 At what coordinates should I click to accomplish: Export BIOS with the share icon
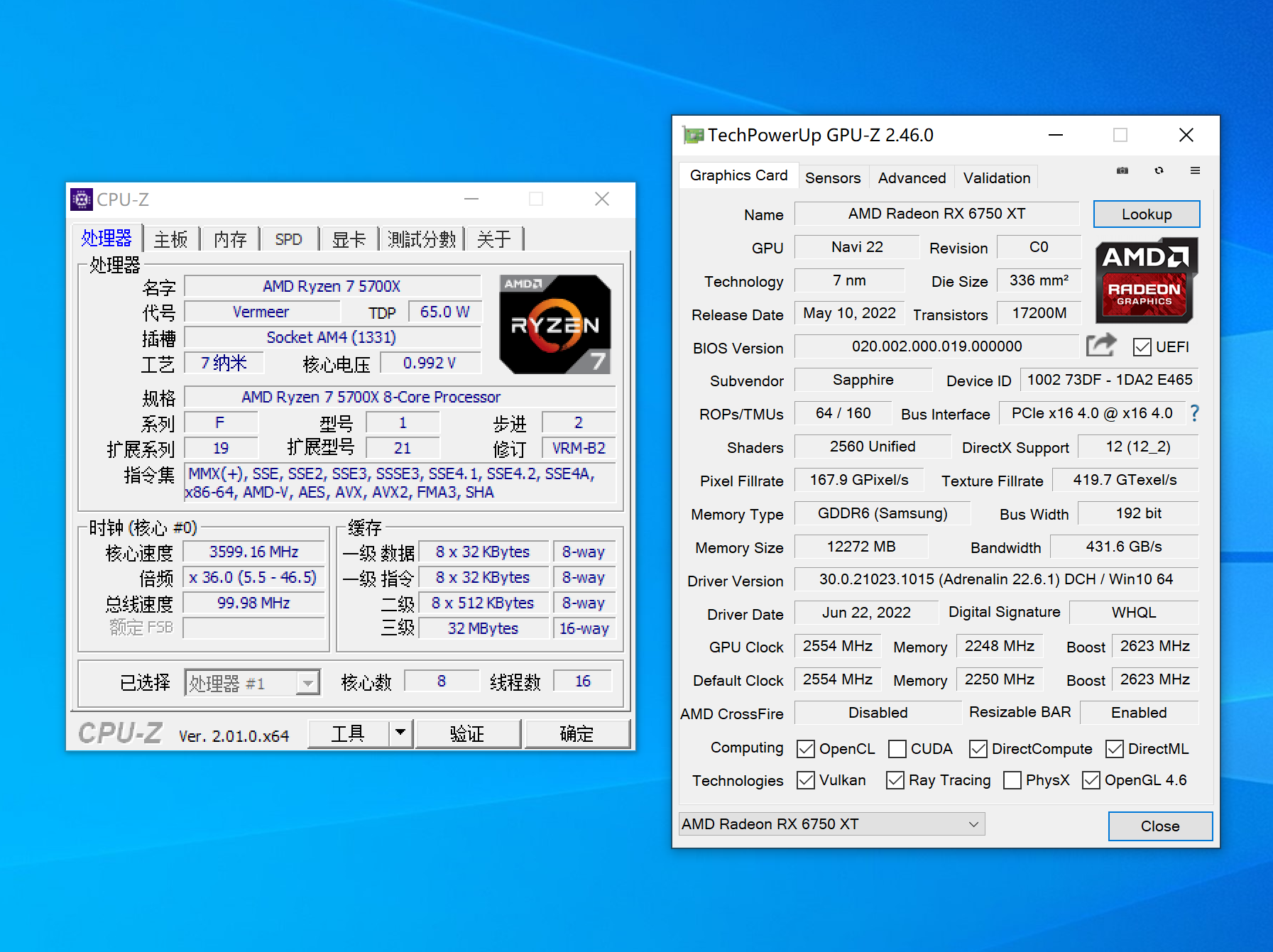click(1100, 345)
